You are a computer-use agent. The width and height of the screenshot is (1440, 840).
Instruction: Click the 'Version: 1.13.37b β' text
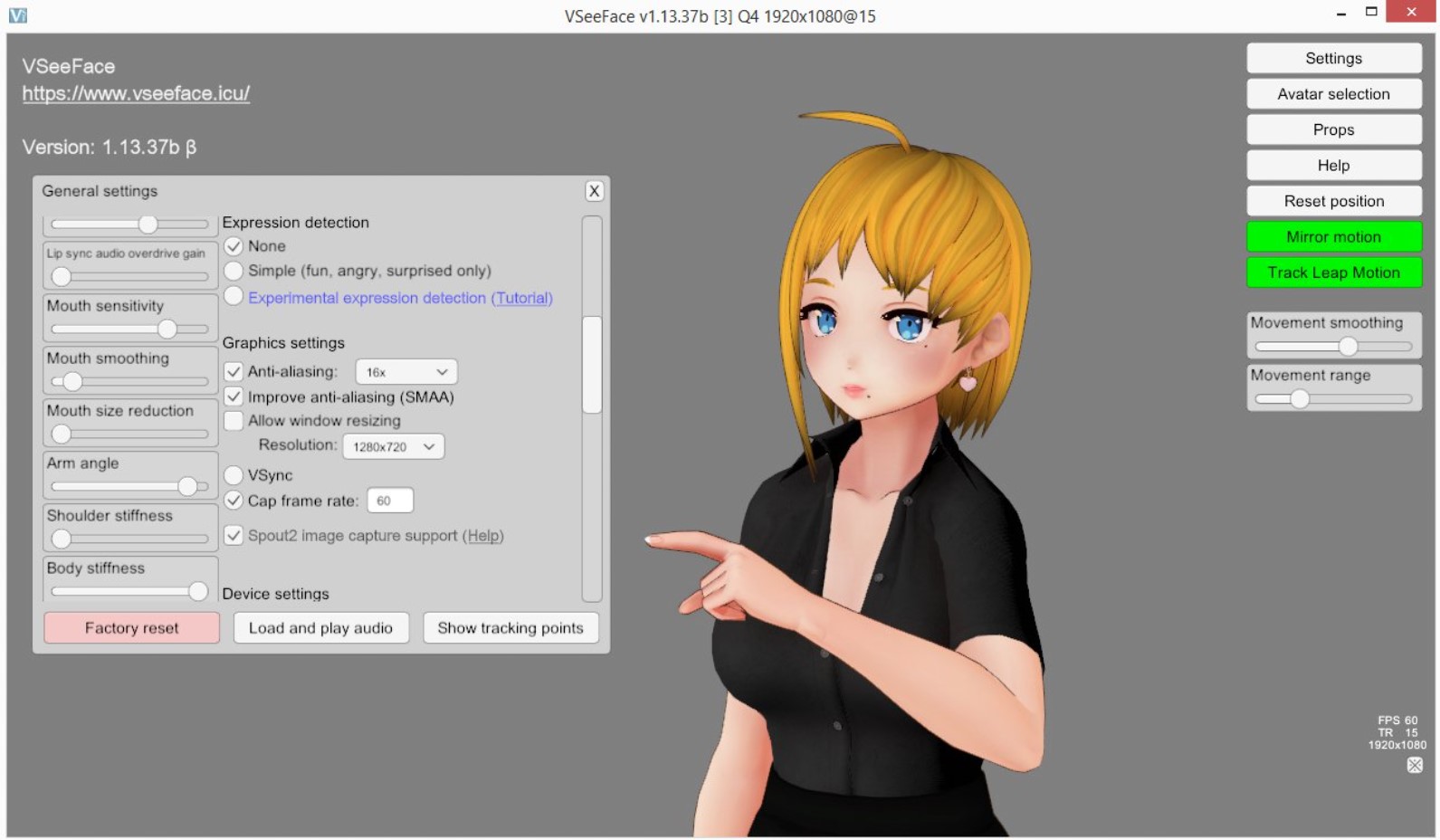click(x=110, y=147)
